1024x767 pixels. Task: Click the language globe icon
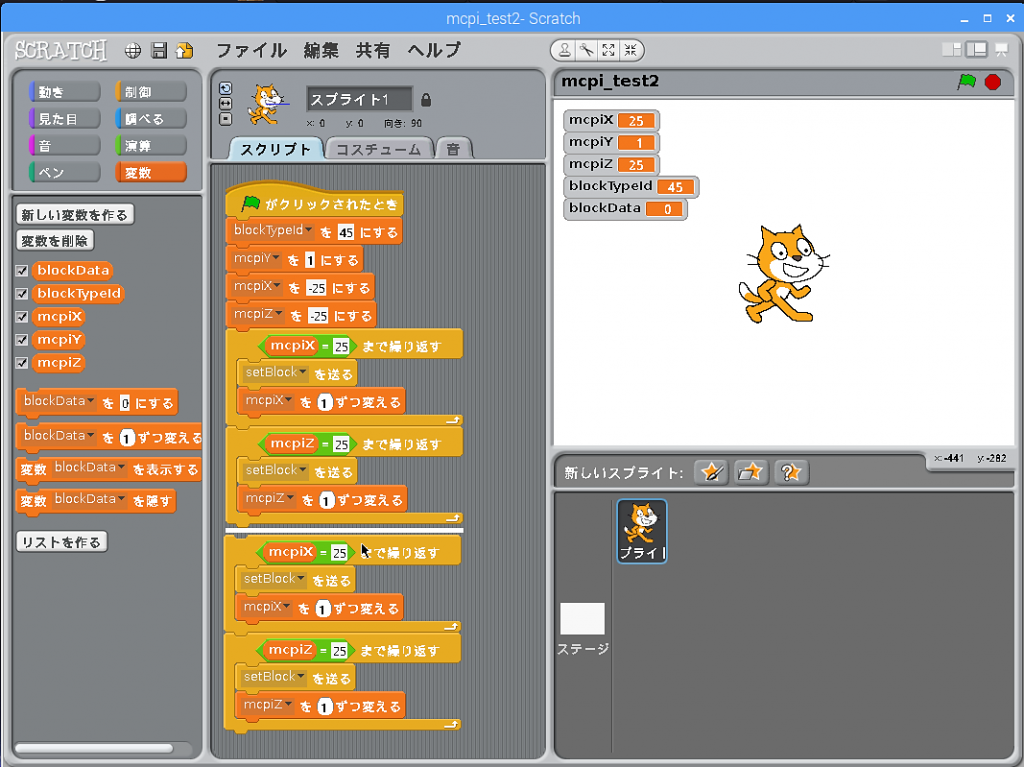(133, 51)
